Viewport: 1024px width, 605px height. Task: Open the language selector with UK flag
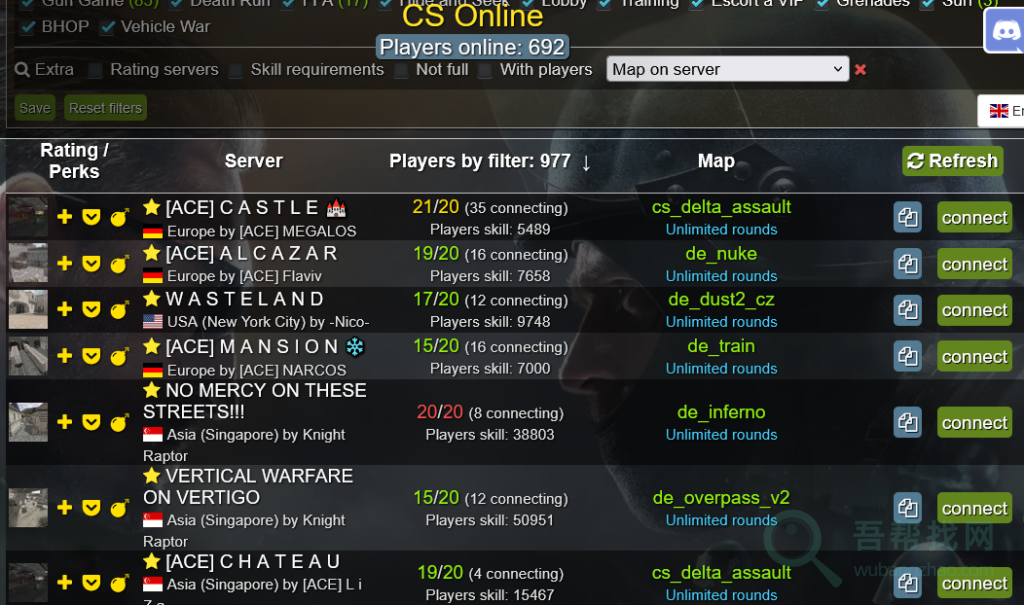tap(1001, 111)
